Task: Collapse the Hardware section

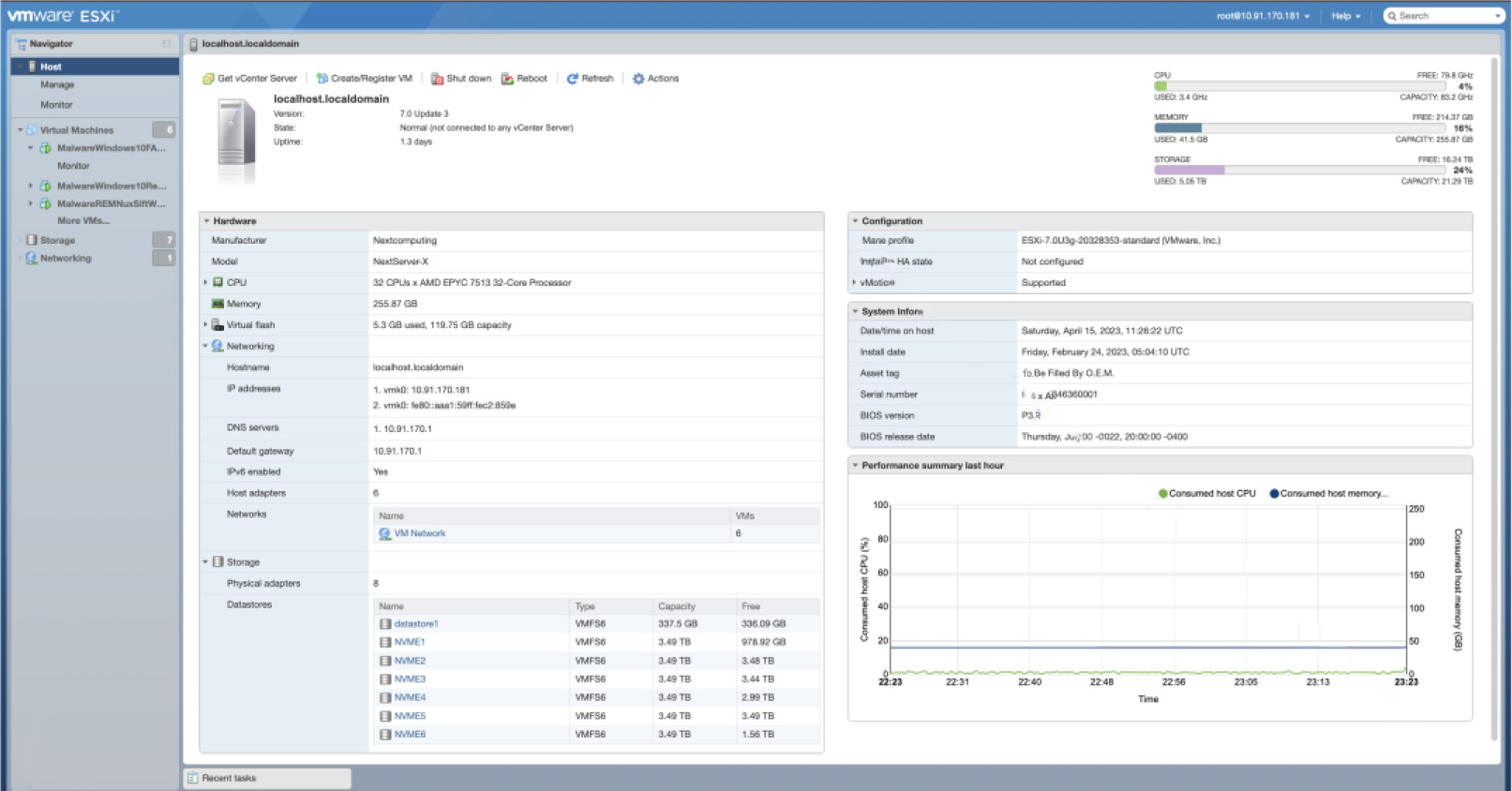Action: 207,221
